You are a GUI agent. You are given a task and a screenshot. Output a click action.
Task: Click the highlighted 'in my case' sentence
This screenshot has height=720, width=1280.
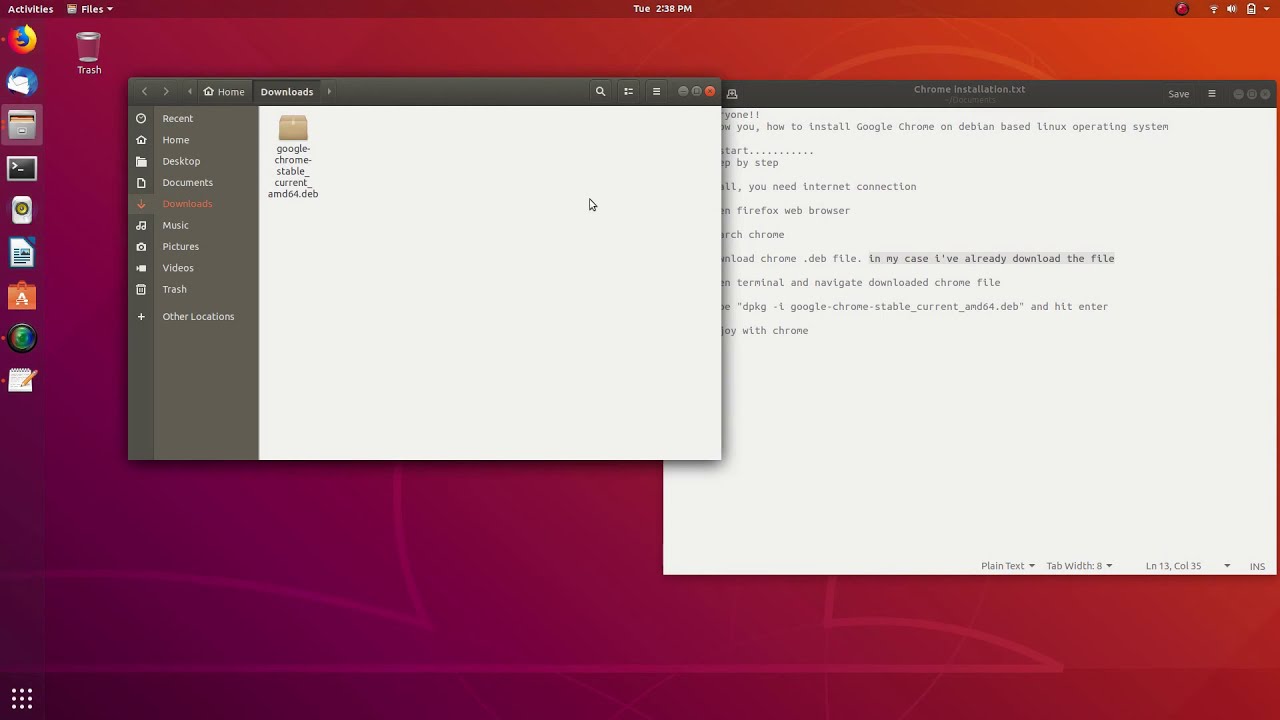(991, 258)
